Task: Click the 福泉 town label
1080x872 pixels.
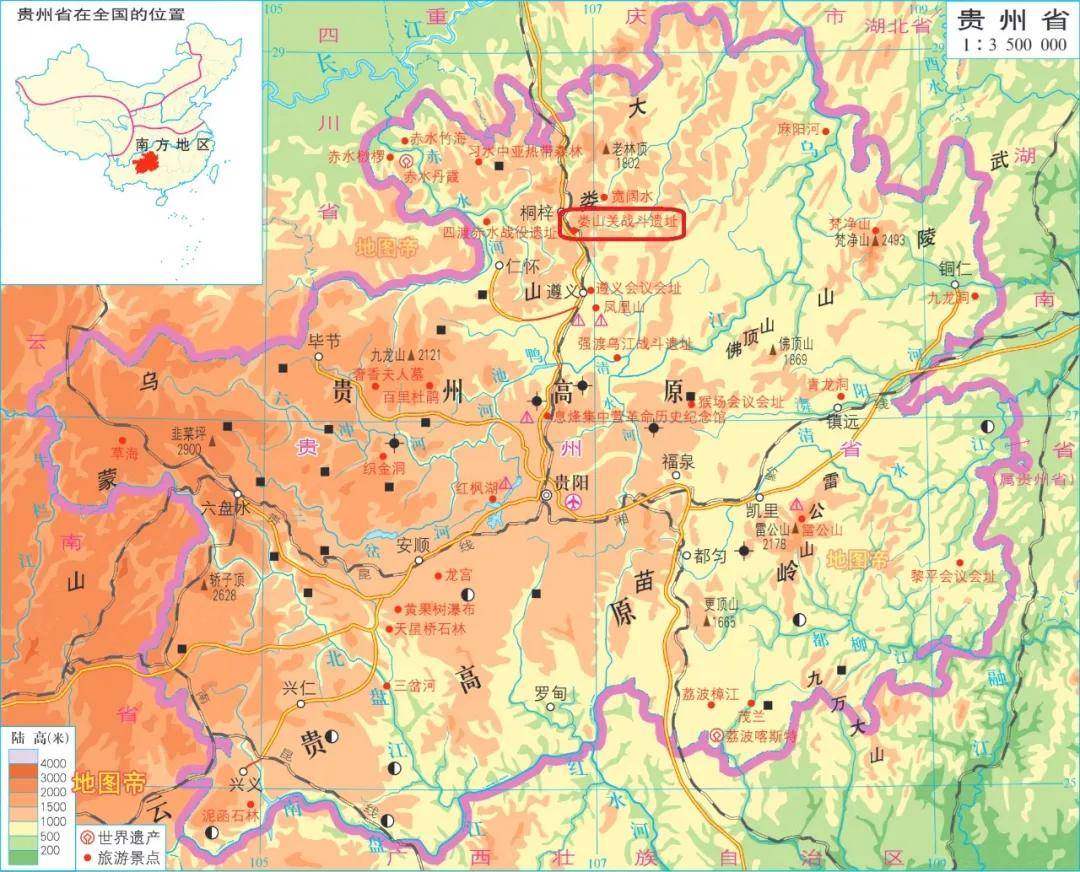Action: pyautogui.click(x=678, y=461)
